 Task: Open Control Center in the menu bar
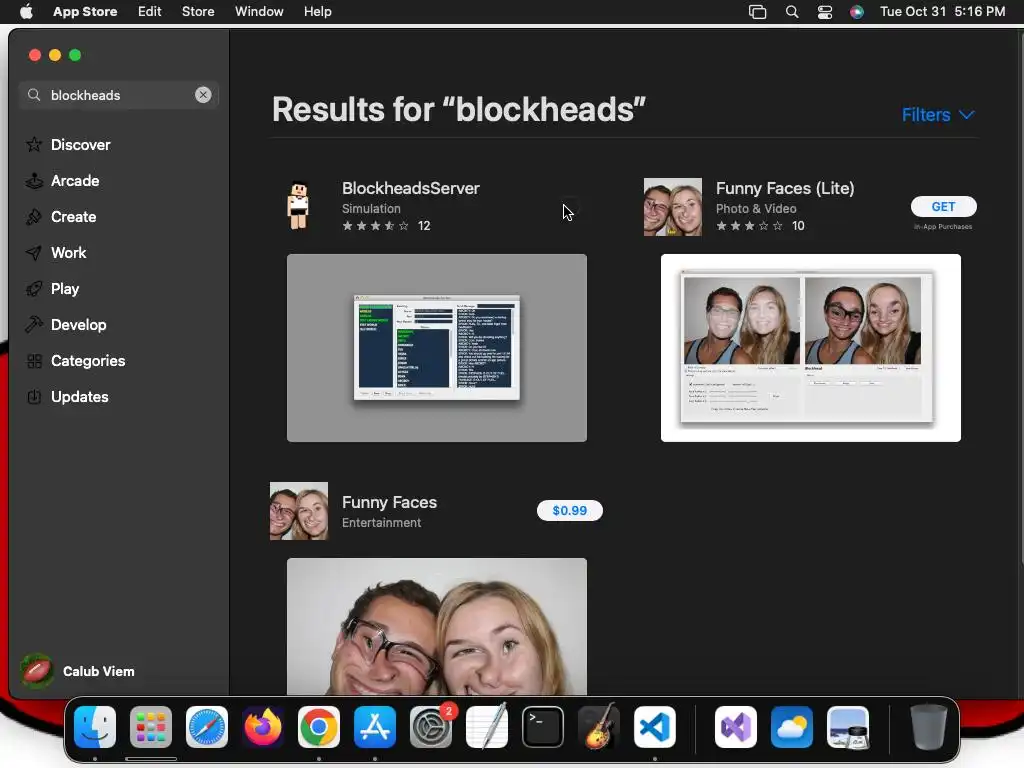(825, 12)
